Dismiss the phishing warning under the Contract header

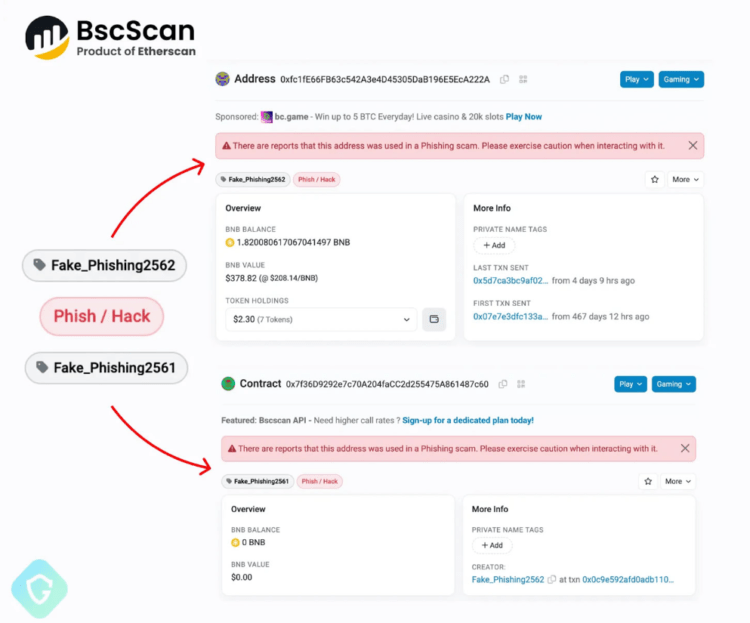click(685, 449)
